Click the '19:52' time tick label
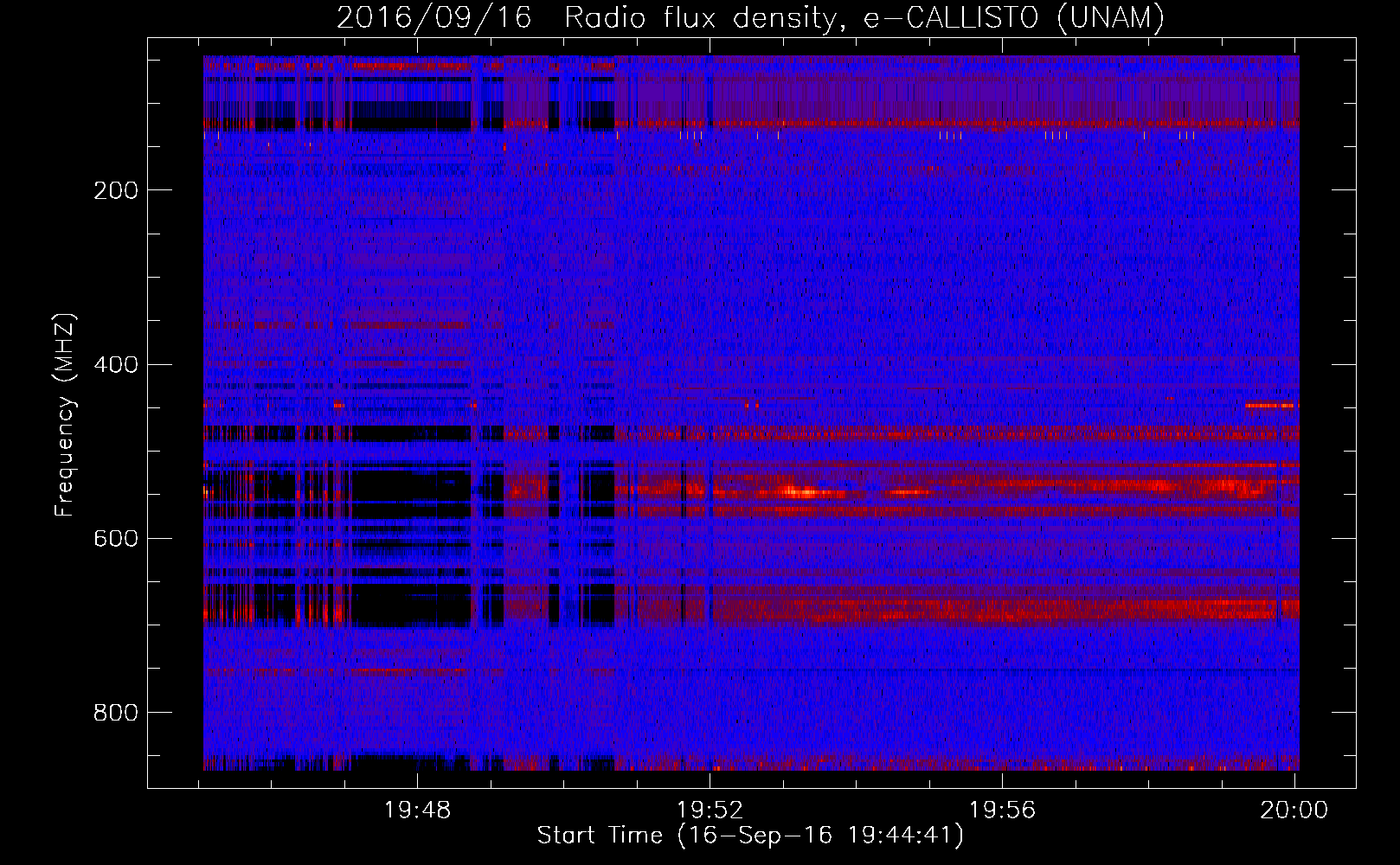 [x=710, y=810]
